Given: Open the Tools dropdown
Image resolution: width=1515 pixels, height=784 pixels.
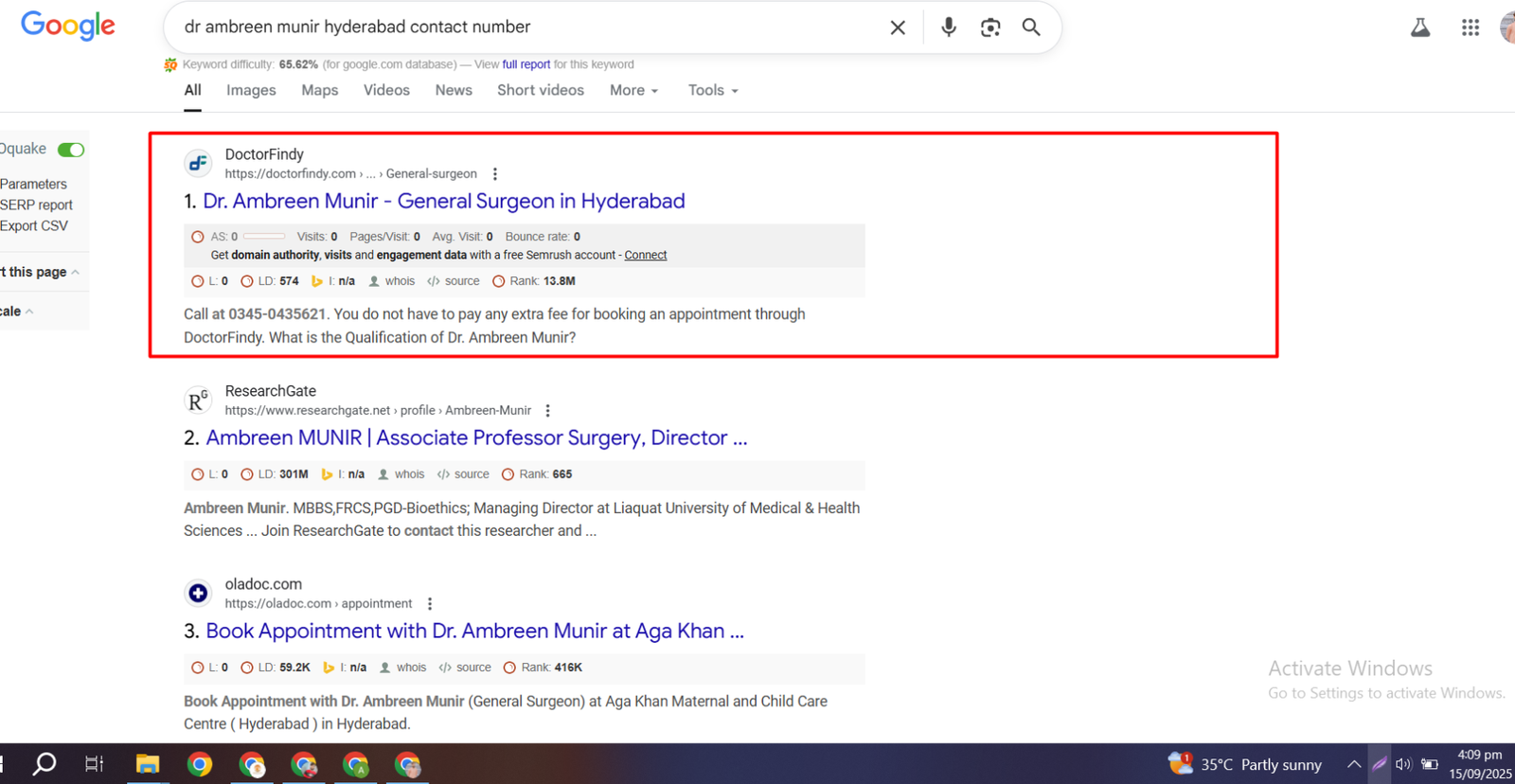Looking at the screenshot, I should (x=712, y=90).
